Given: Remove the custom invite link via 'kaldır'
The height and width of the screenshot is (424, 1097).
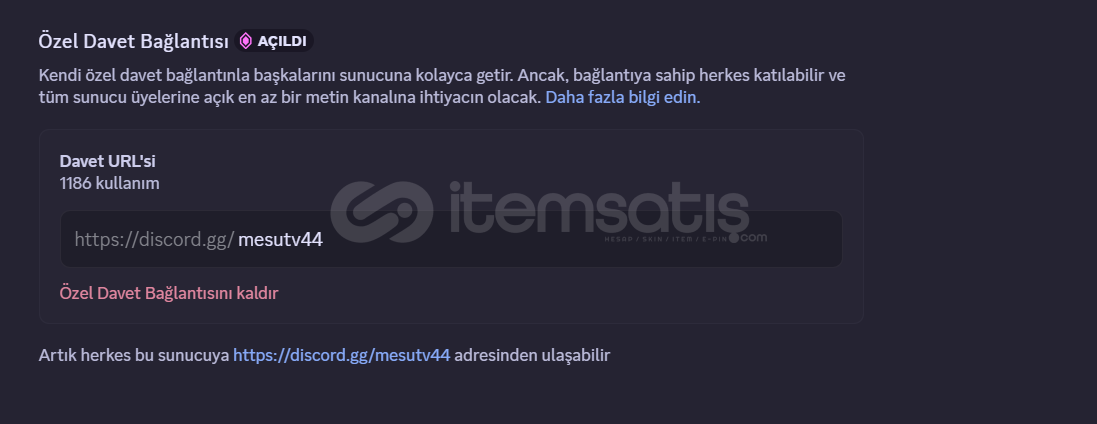Looking at the screenshot, I should 169,292.
